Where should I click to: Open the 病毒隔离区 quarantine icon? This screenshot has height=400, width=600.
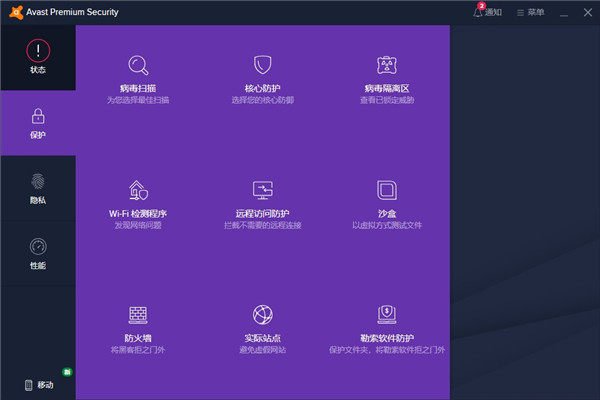tap(387, 66)
